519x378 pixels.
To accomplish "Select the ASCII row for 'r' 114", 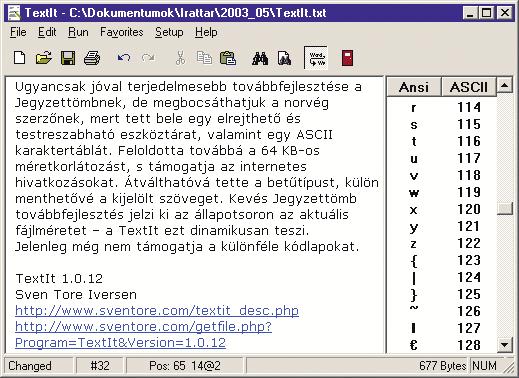I will coord(442,107).
